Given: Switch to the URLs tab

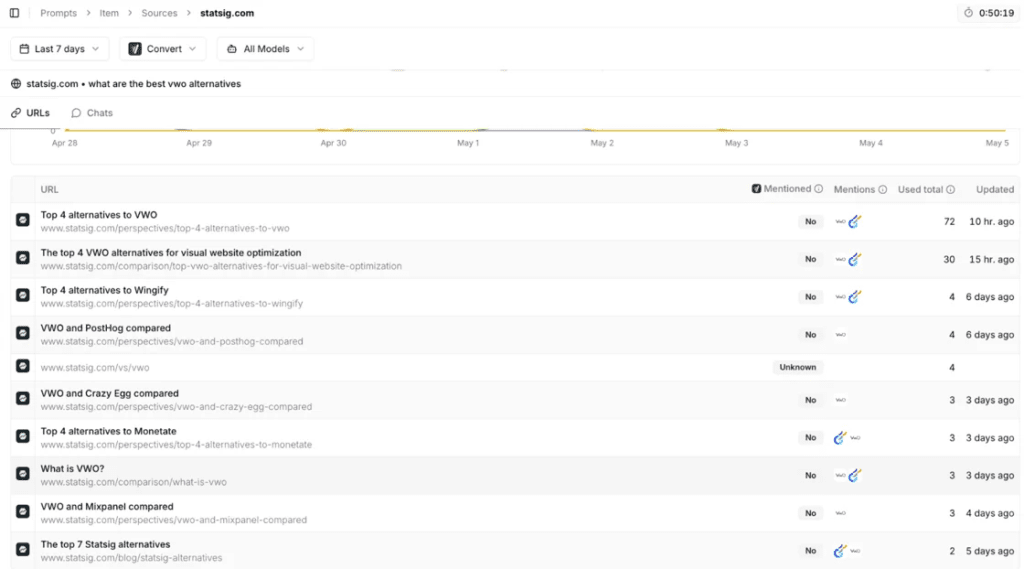Looking at the screenshot, I should tap(30, 113).
